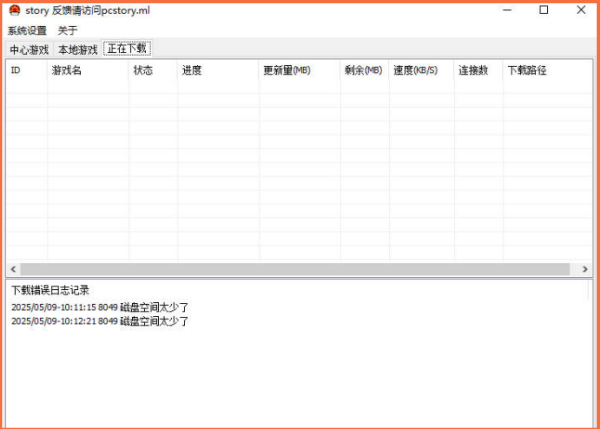Close the story application window
This screenshot has width=600, height=429.
tap(582, 11)
